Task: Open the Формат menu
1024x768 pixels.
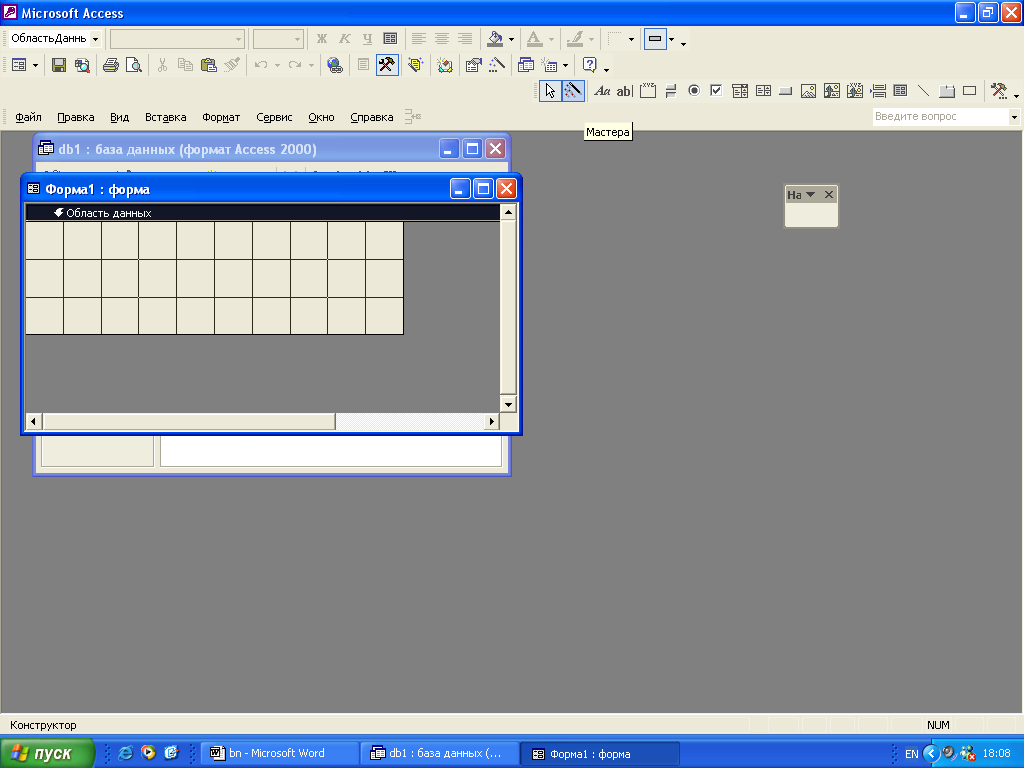Action: point(221,118)
